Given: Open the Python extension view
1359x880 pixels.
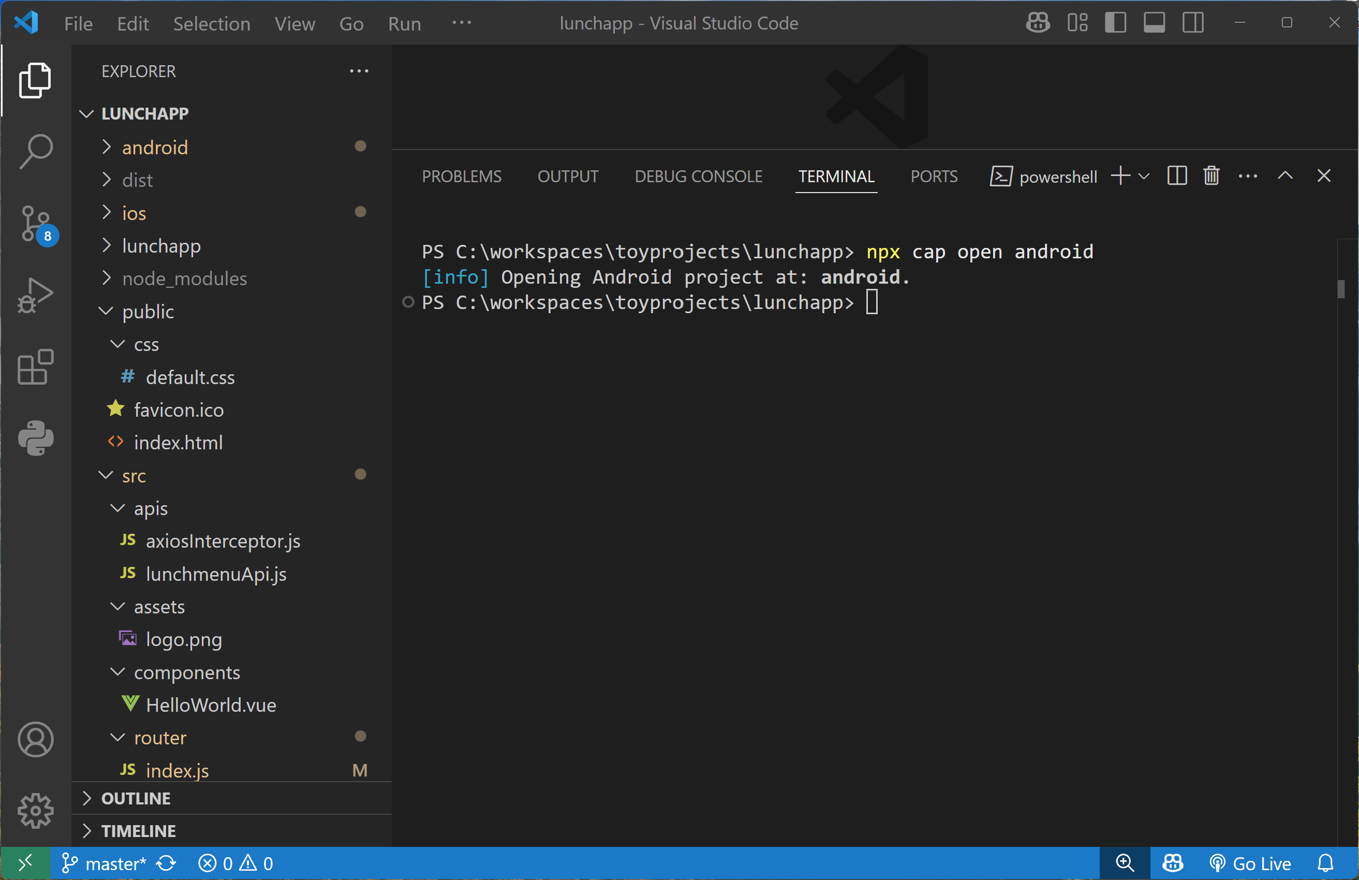Looking at the screenshot, I should pos(35,438).
